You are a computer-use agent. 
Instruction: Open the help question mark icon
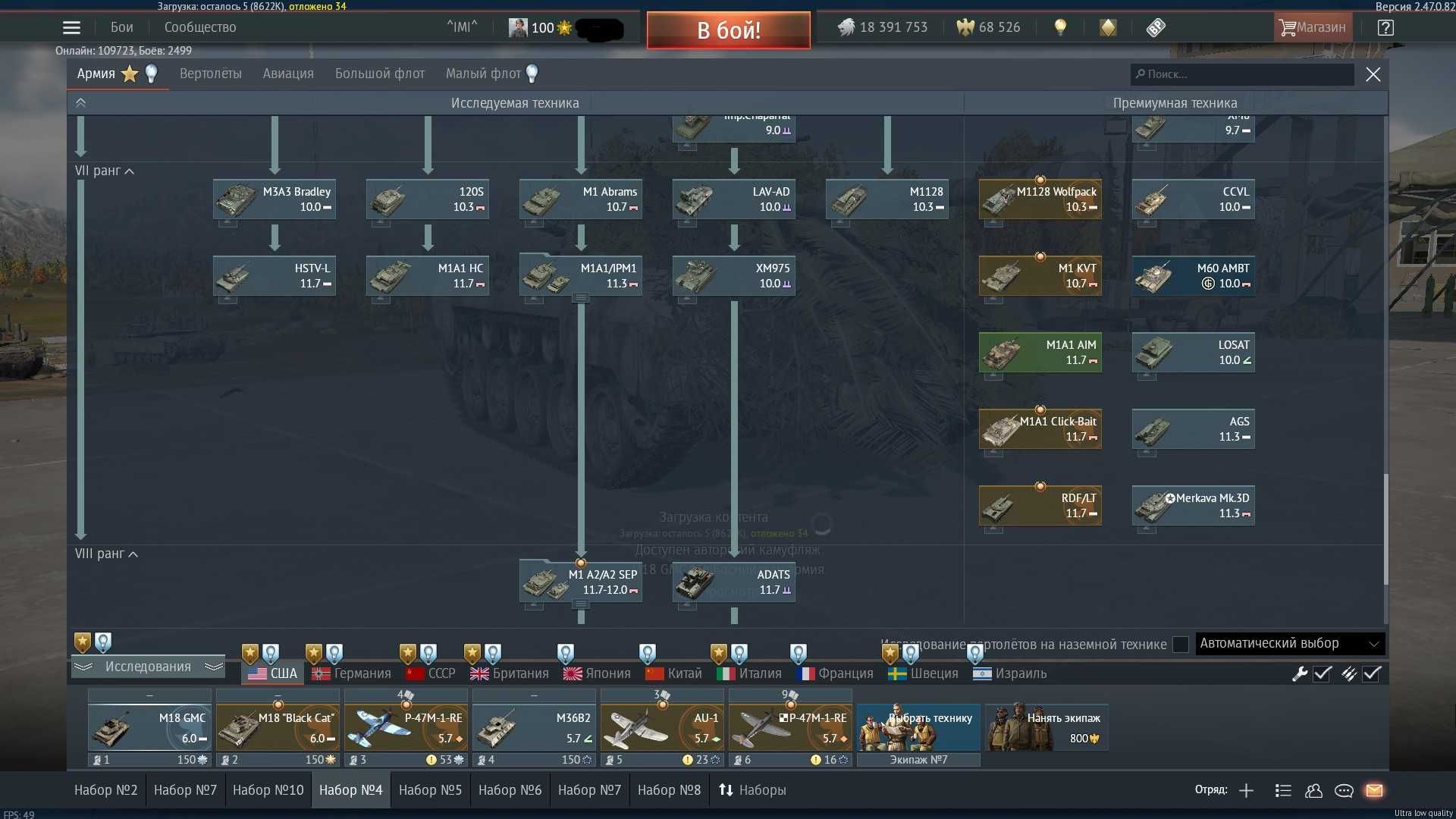point(1385,28)
